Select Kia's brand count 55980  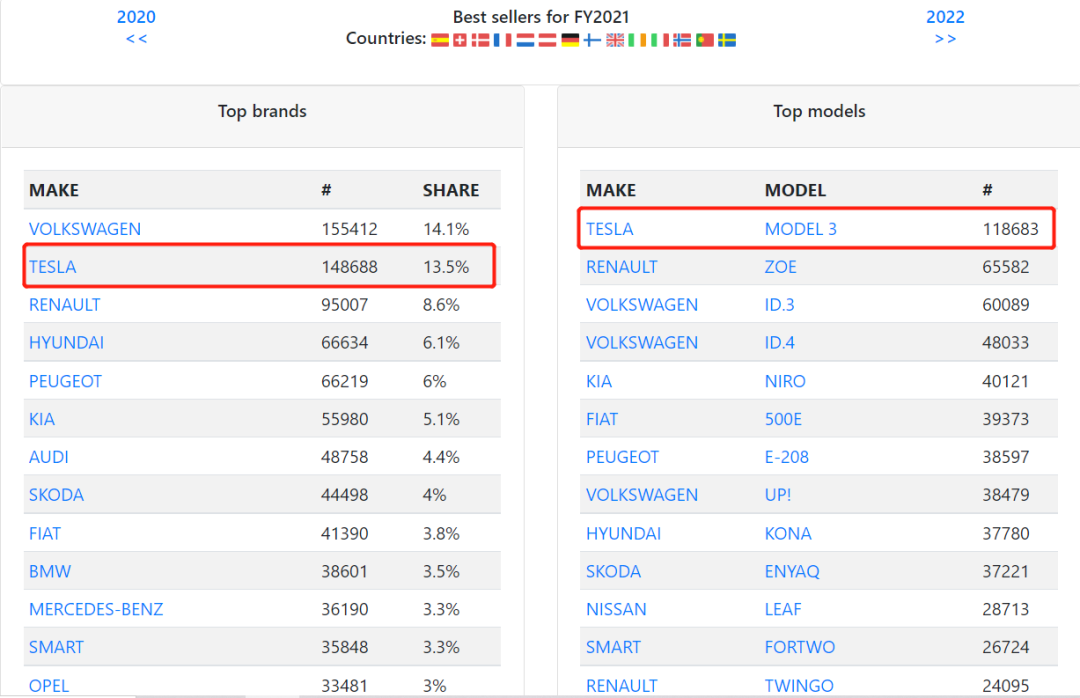(344, 419)
